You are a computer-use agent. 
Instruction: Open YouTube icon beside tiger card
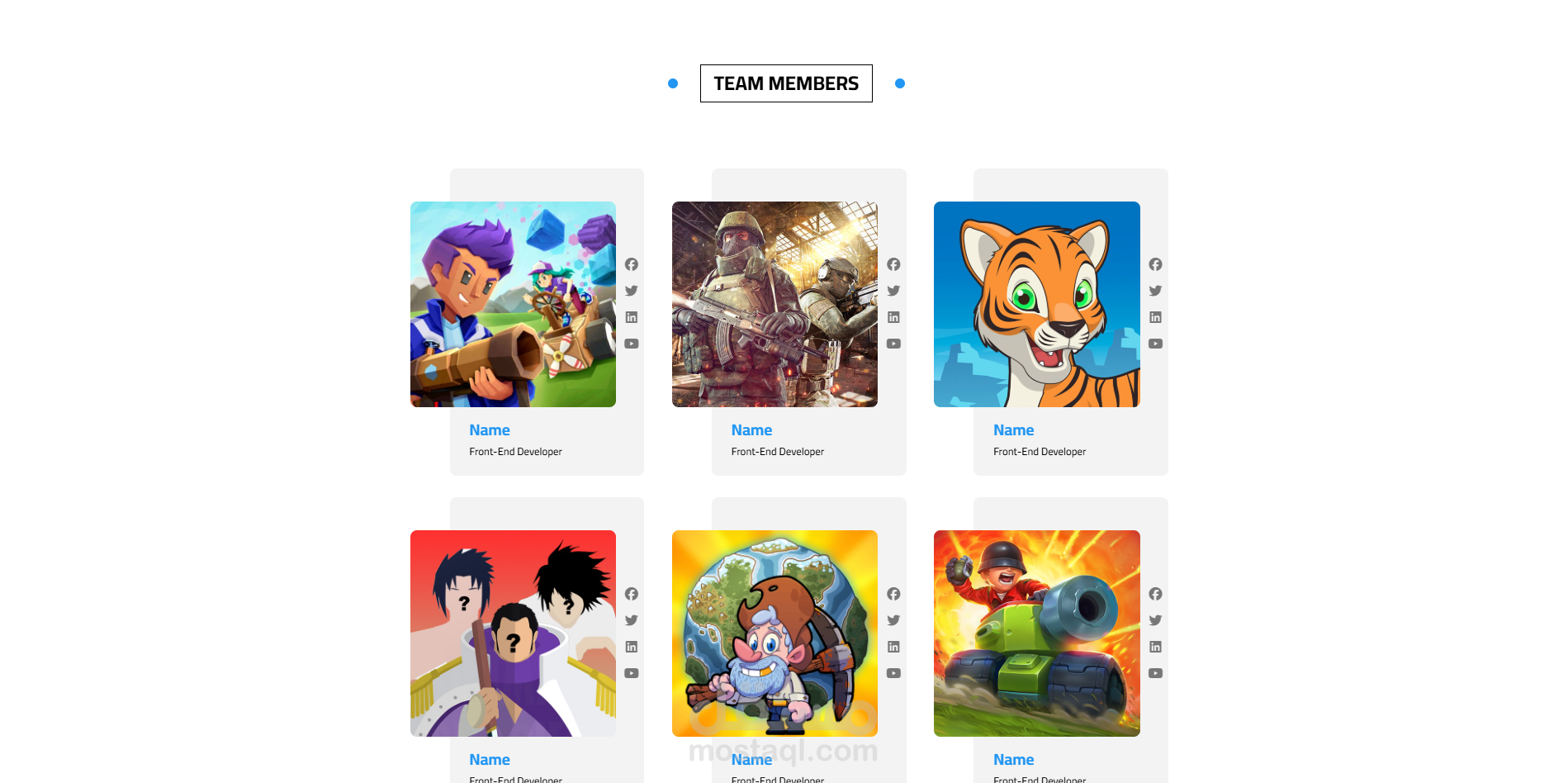point(1155,344)
